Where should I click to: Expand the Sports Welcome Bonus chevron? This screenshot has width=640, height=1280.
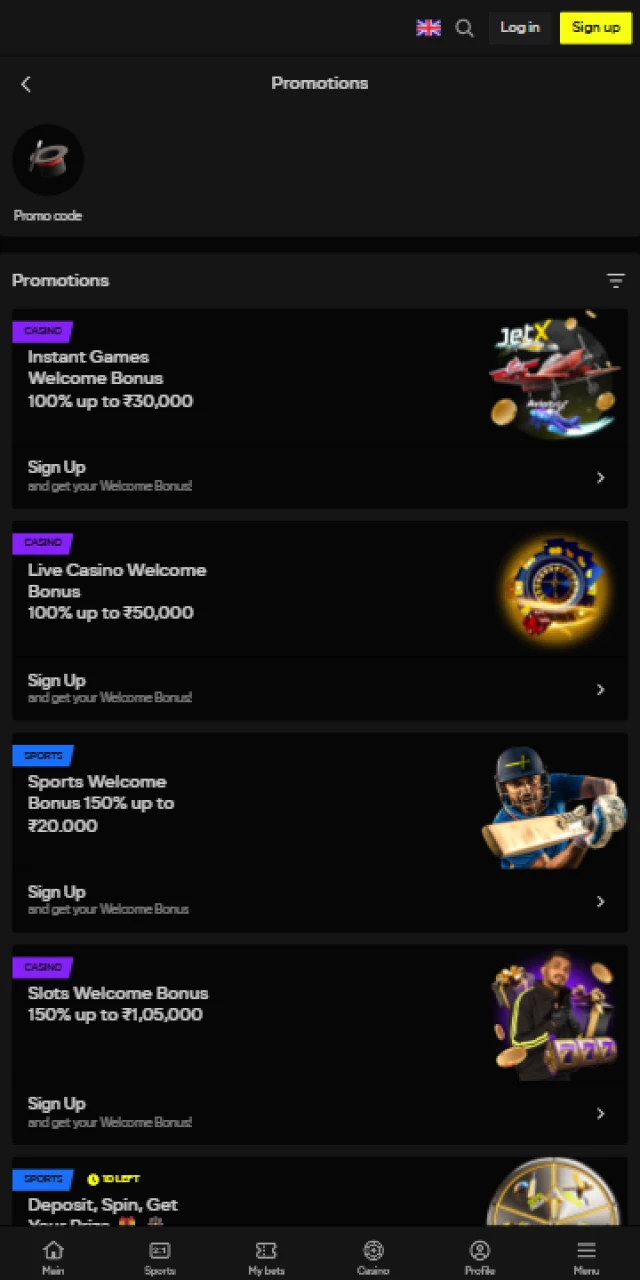click(x=601, y=902)
